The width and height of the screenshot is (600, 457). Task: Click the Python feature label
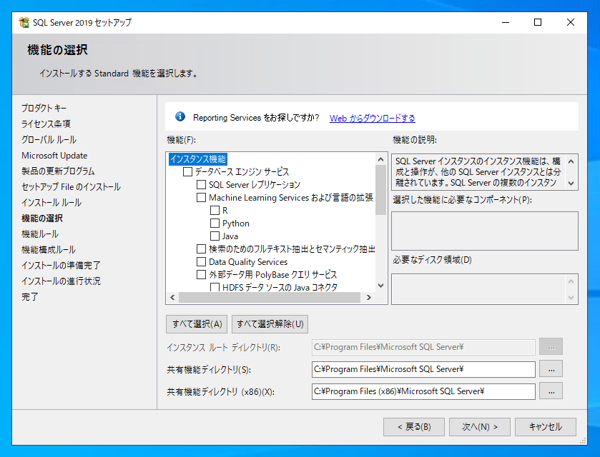coord(236,223)
